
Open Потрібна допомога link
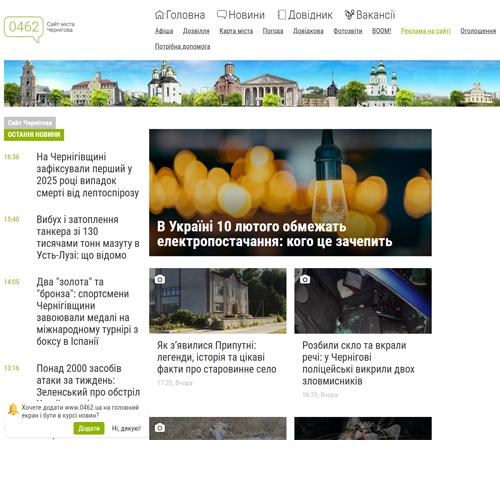click(x=182, y=46)
